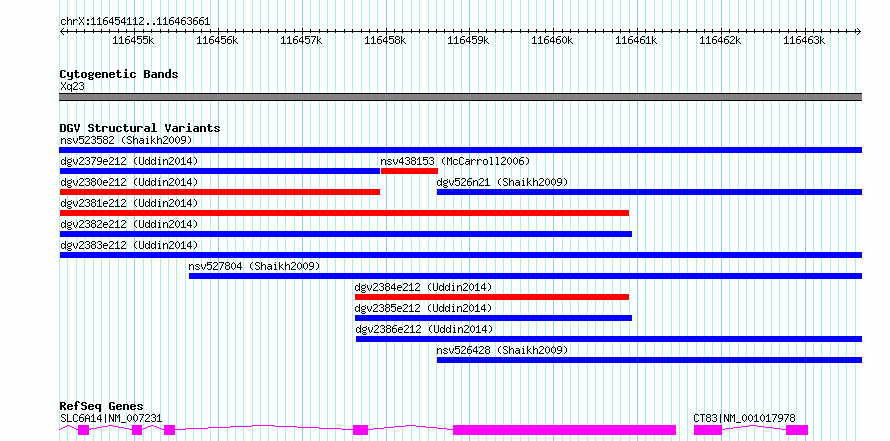The width and height of the screenshot is (890, 441).
Task: Click the nsv438153 red variant bar
Action: pyautogui.click(x=409, y=171)
